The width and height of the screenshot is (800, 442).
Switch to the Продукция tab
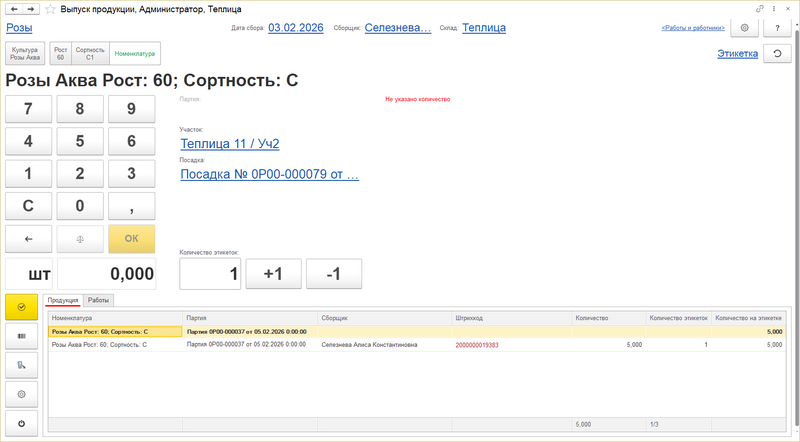[63, 300]
